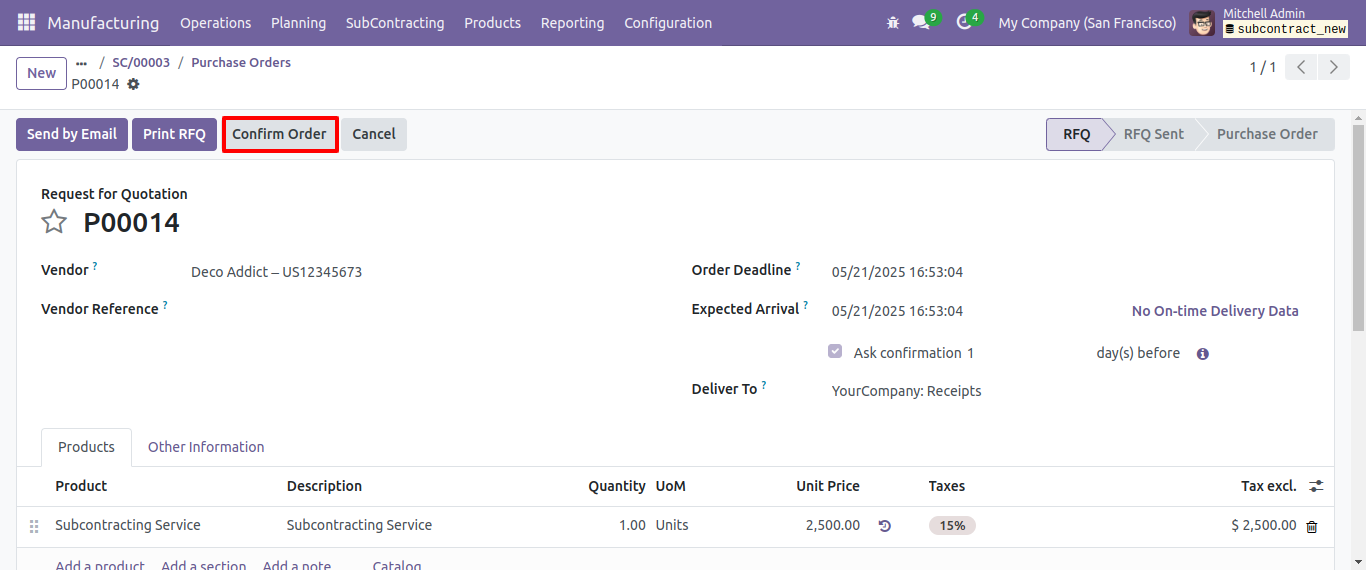Switch to Other Information tab
This screenshot has width=1366, height=570.
click(206, 447)
